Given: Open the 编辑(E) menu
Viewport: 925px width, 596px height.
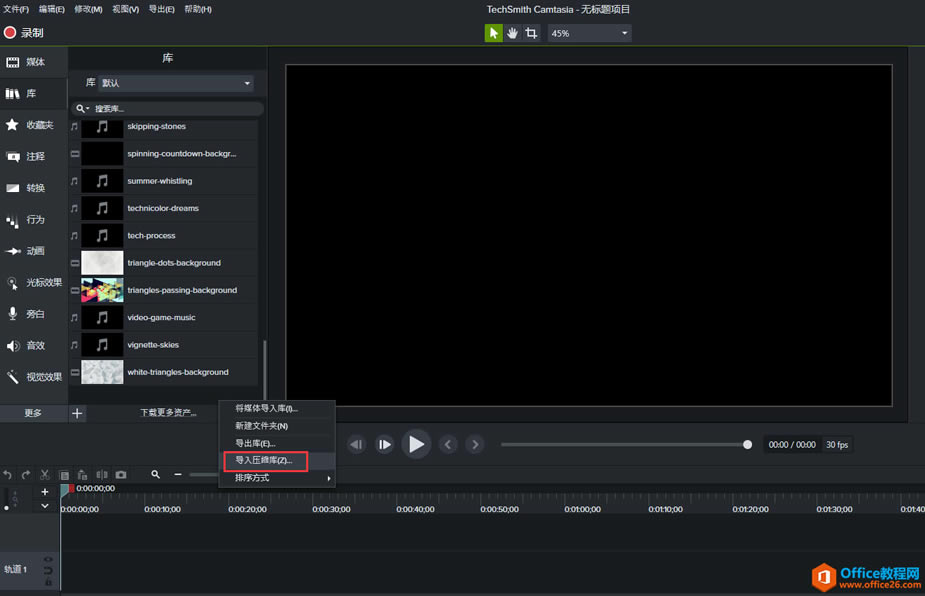Looking at the screenshot, I should [x=52, y=9].
